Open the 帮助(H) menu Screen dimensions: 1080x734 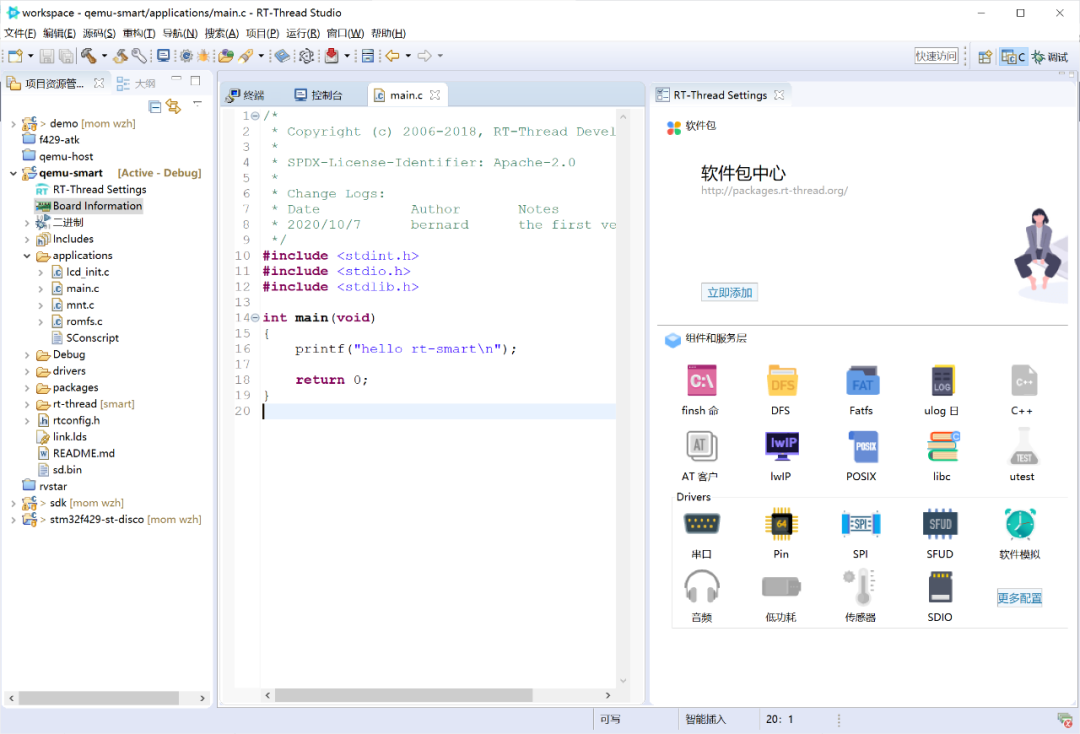click(388, 33)
